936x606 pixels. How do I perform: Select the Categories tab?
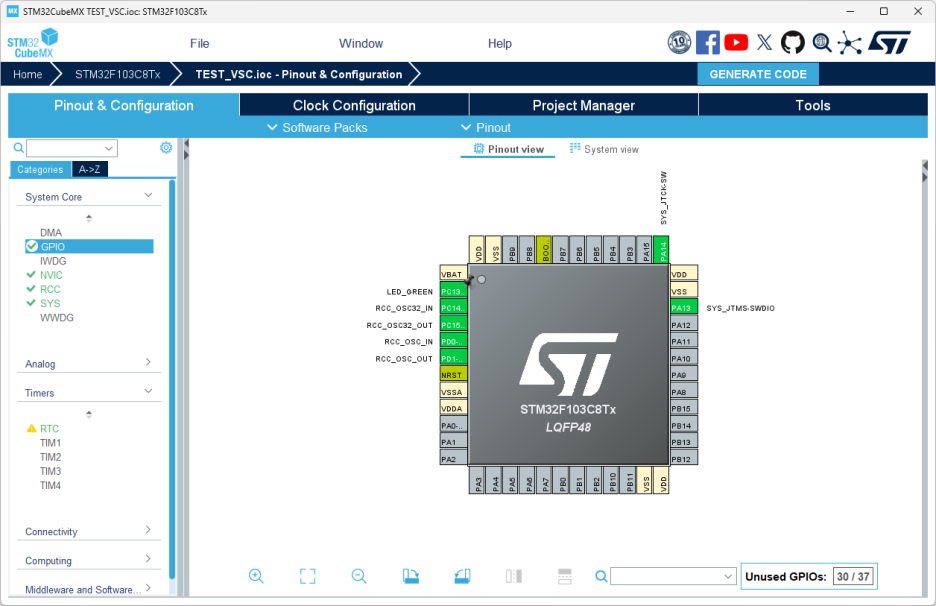tap(40, 170)
